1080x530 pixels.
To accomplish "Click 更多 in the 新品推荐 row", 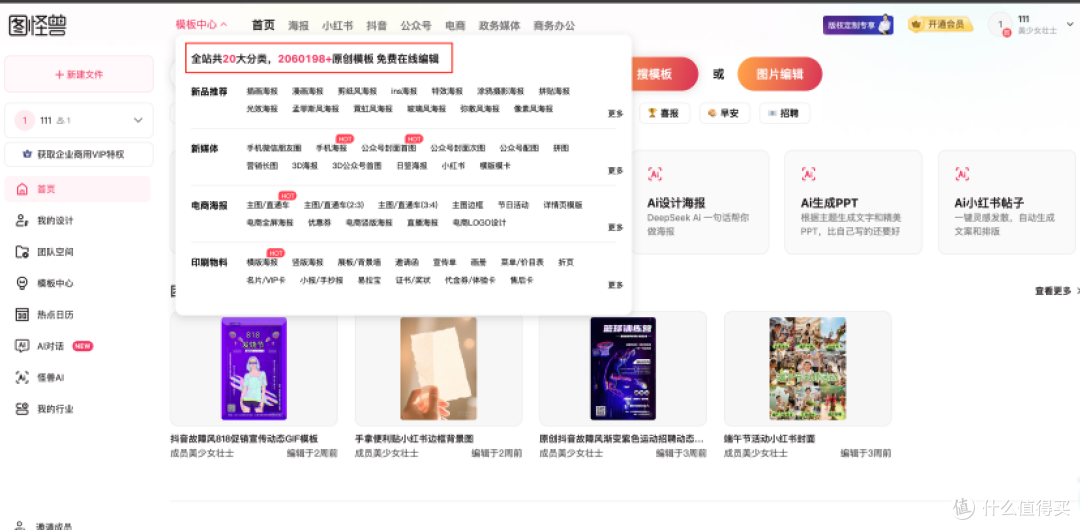I will click(x=615, y=114).
